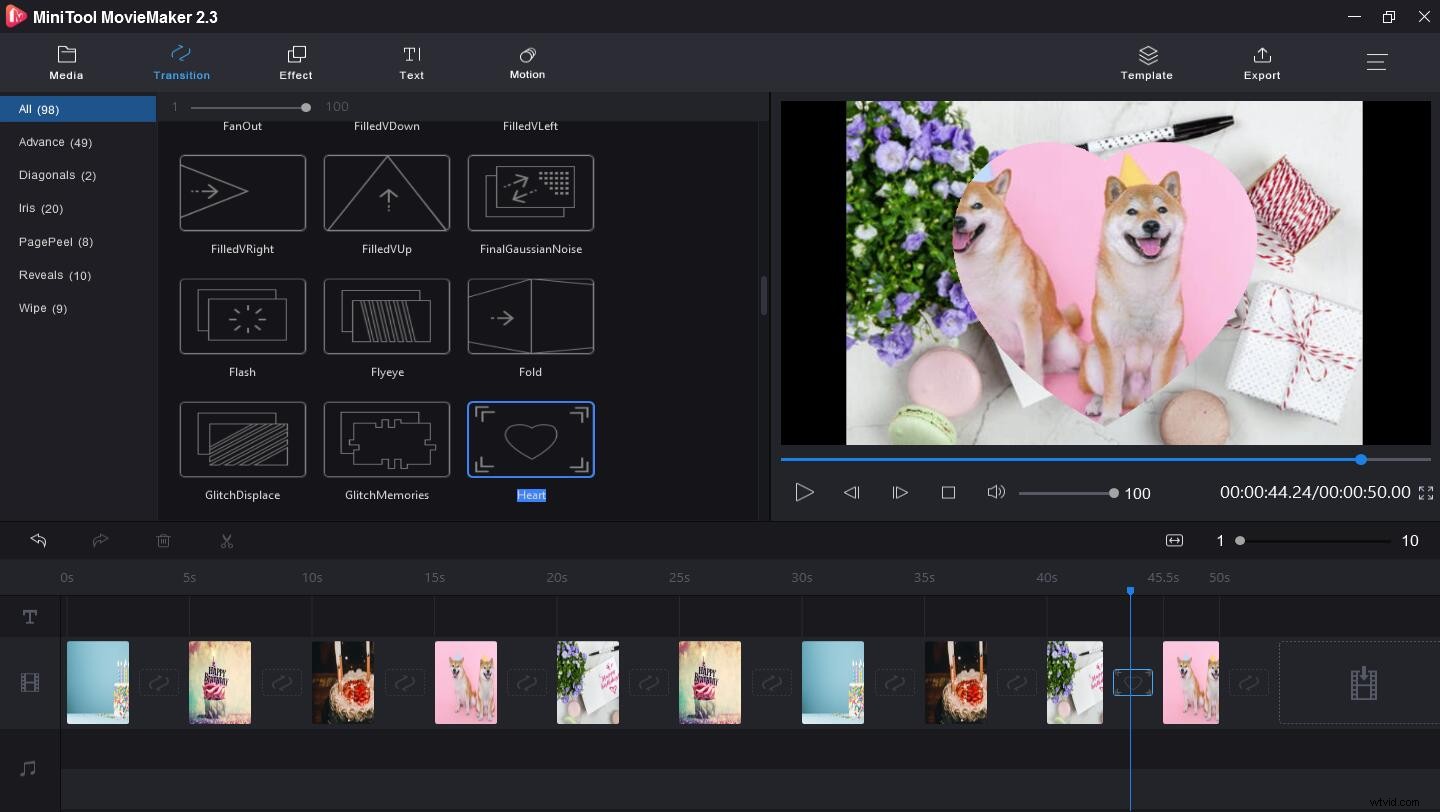Click the delete (trash) icon above timeline
Viewport: 1440px width, 812px height.
164,540
